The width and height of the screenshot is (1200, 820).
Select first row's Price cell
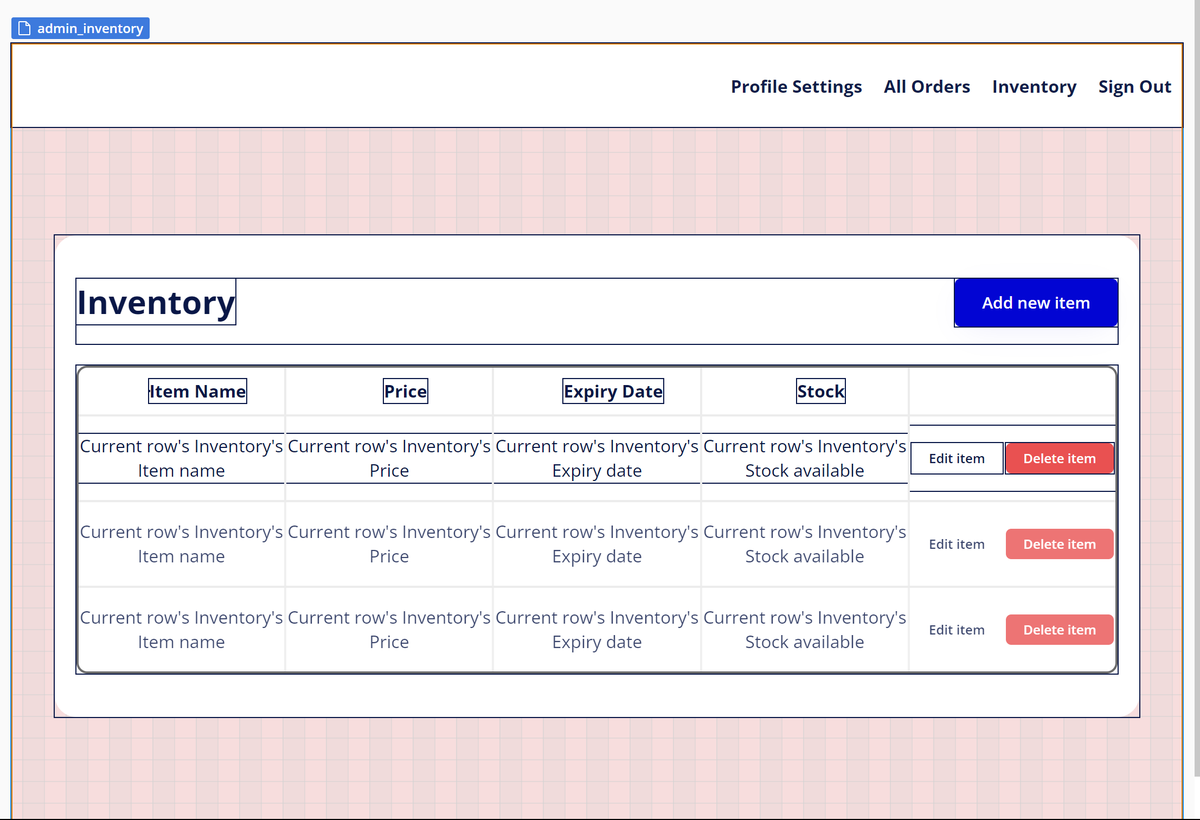point(389,459)
